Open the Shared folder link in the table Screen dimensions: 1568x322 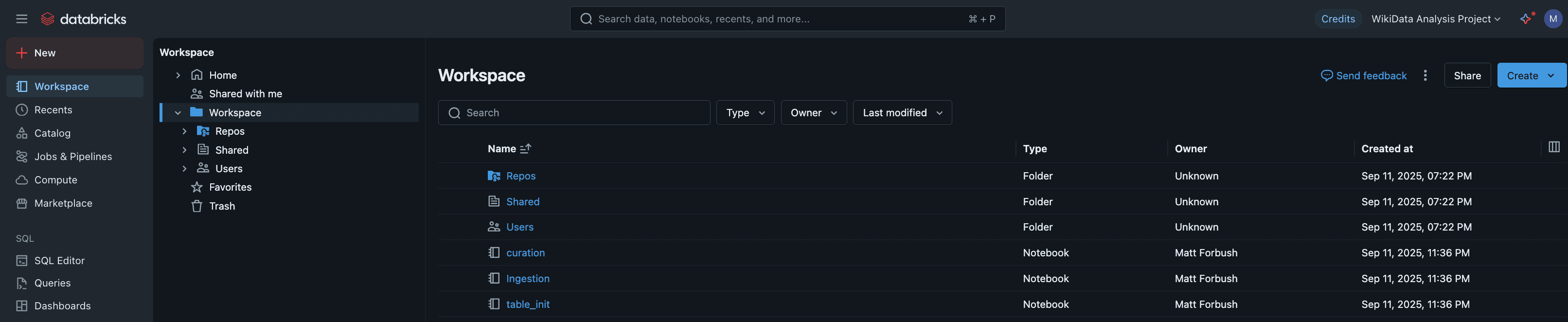[523, 201]
